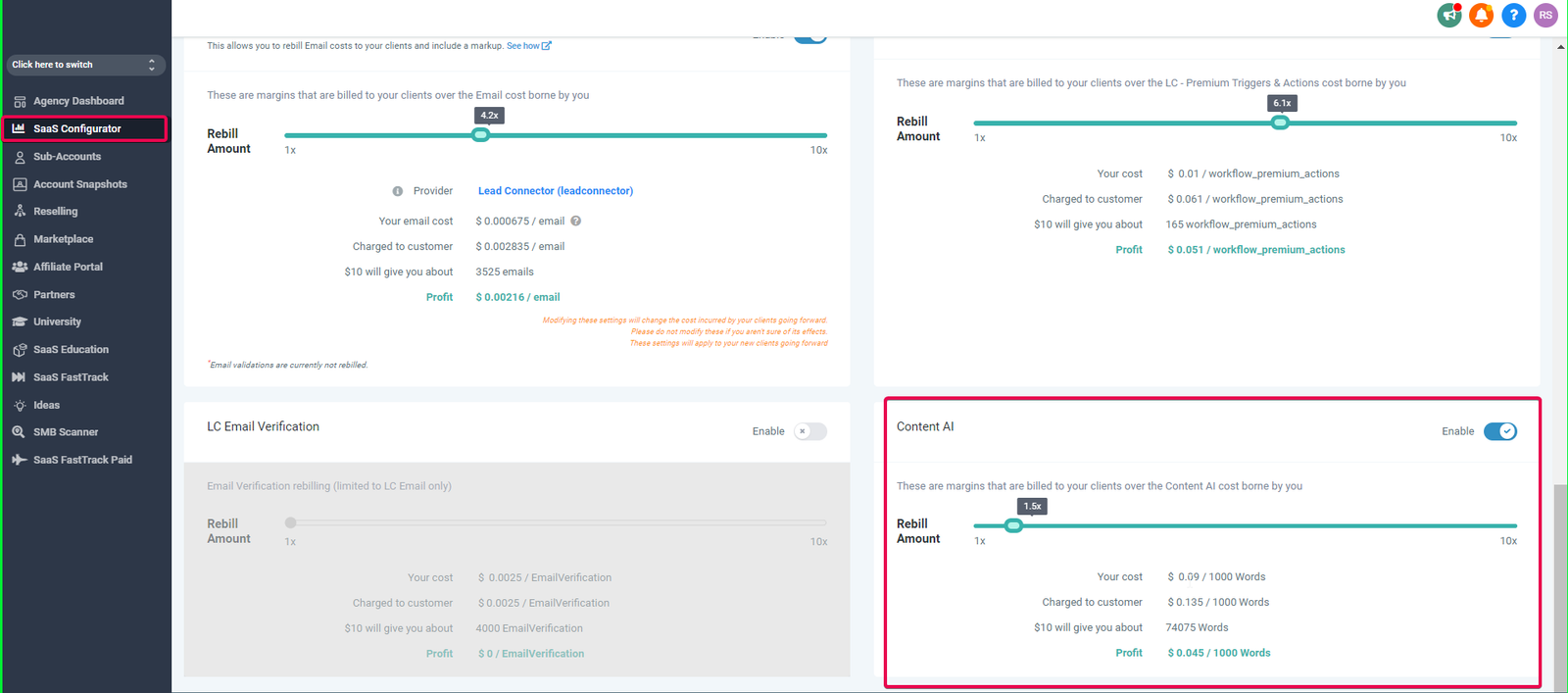Click the megaphone announcements icon

[1449, 15]
